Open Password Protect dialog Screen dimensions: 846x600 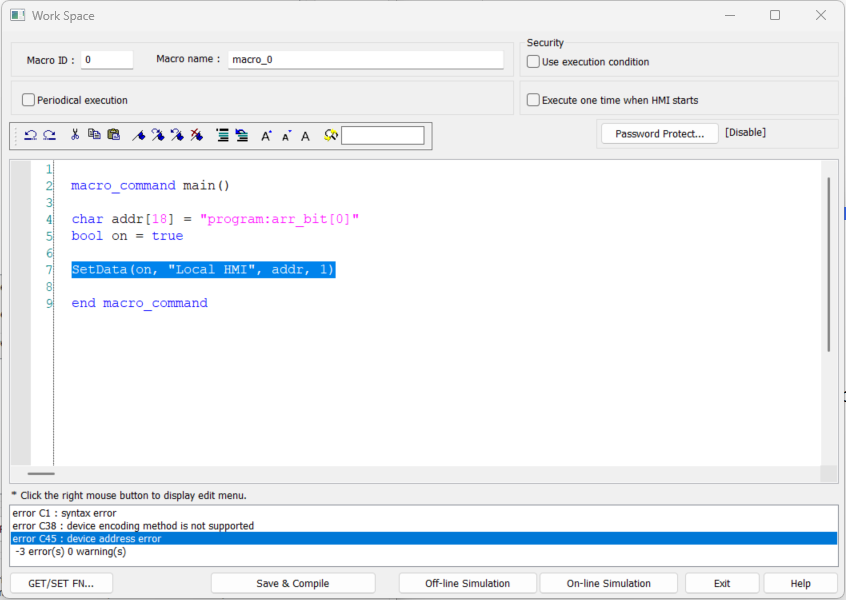coord(659,134)
